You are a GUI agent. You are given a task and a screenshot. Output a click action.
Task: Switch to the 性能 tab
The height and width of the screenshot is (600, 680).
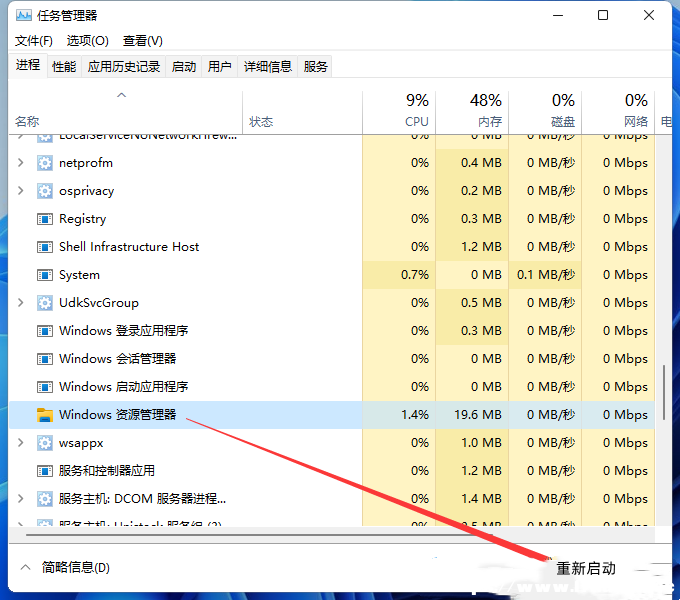coord(64,67)
